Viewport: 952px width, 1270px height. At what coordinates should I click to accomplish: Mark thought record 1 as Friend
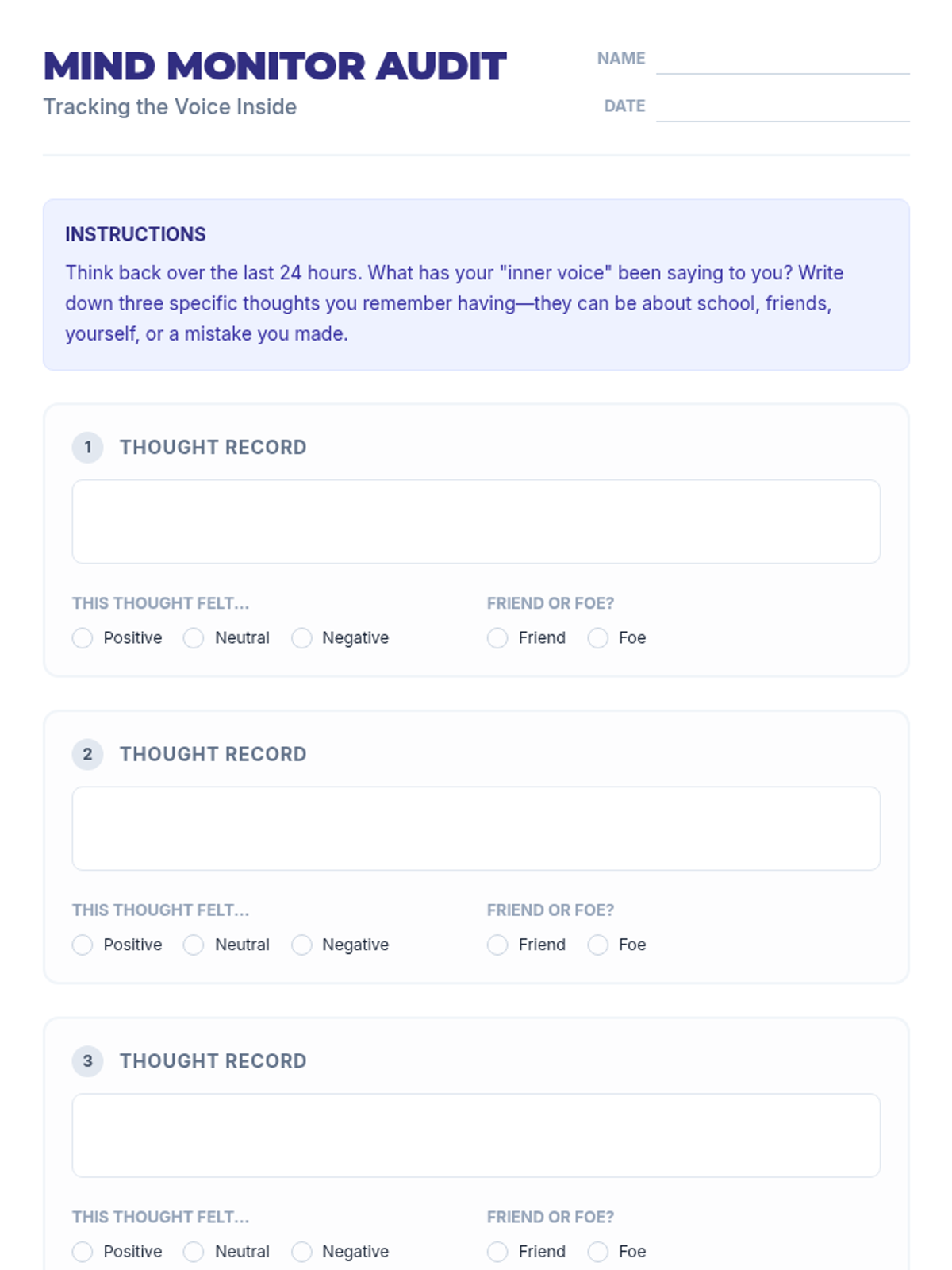[497, 638]
